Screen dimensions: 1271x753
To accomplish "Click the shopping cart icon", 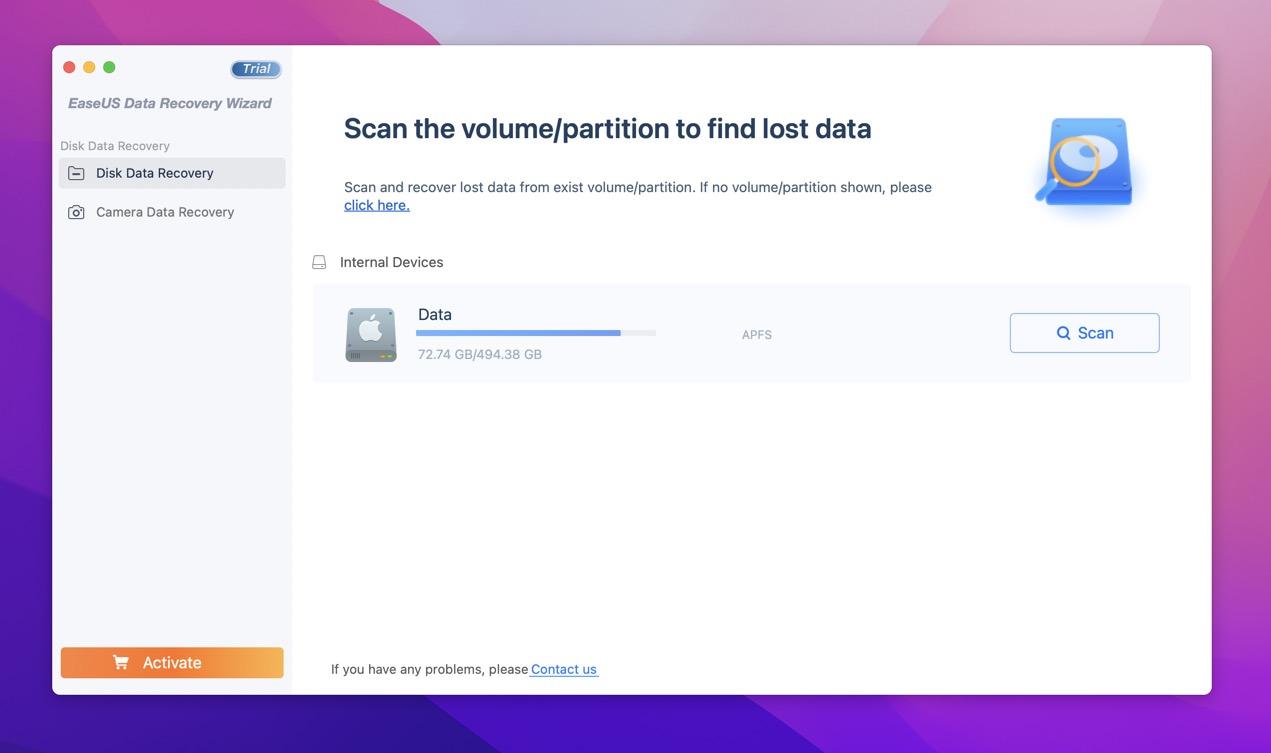I will point(121,662).
